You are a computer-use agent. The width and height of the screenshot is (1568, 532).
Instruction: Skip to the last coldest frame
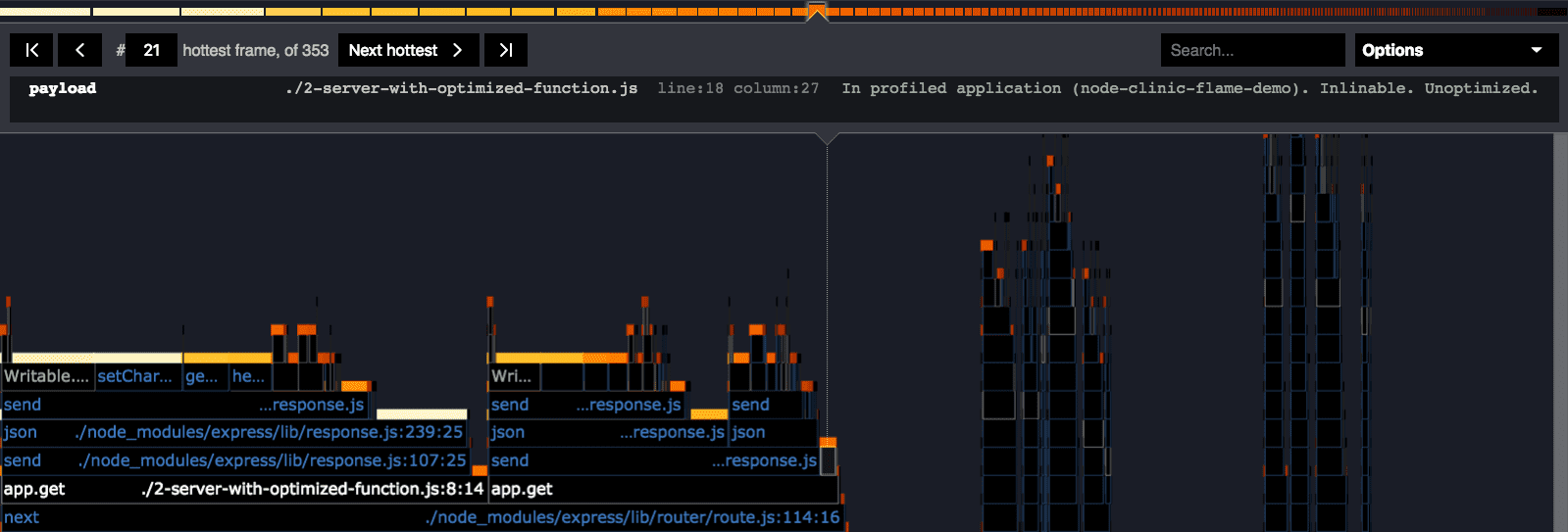(505, 50)
